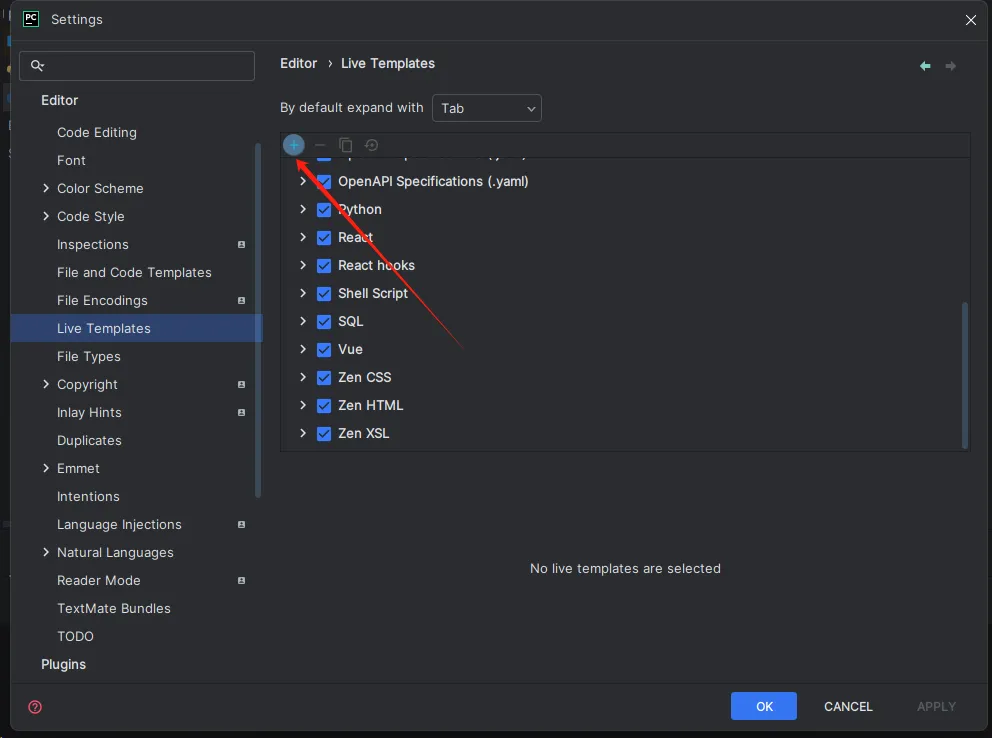Toggle the Zen CSS checkbox
992x738 pixels.
coord(324,378)
